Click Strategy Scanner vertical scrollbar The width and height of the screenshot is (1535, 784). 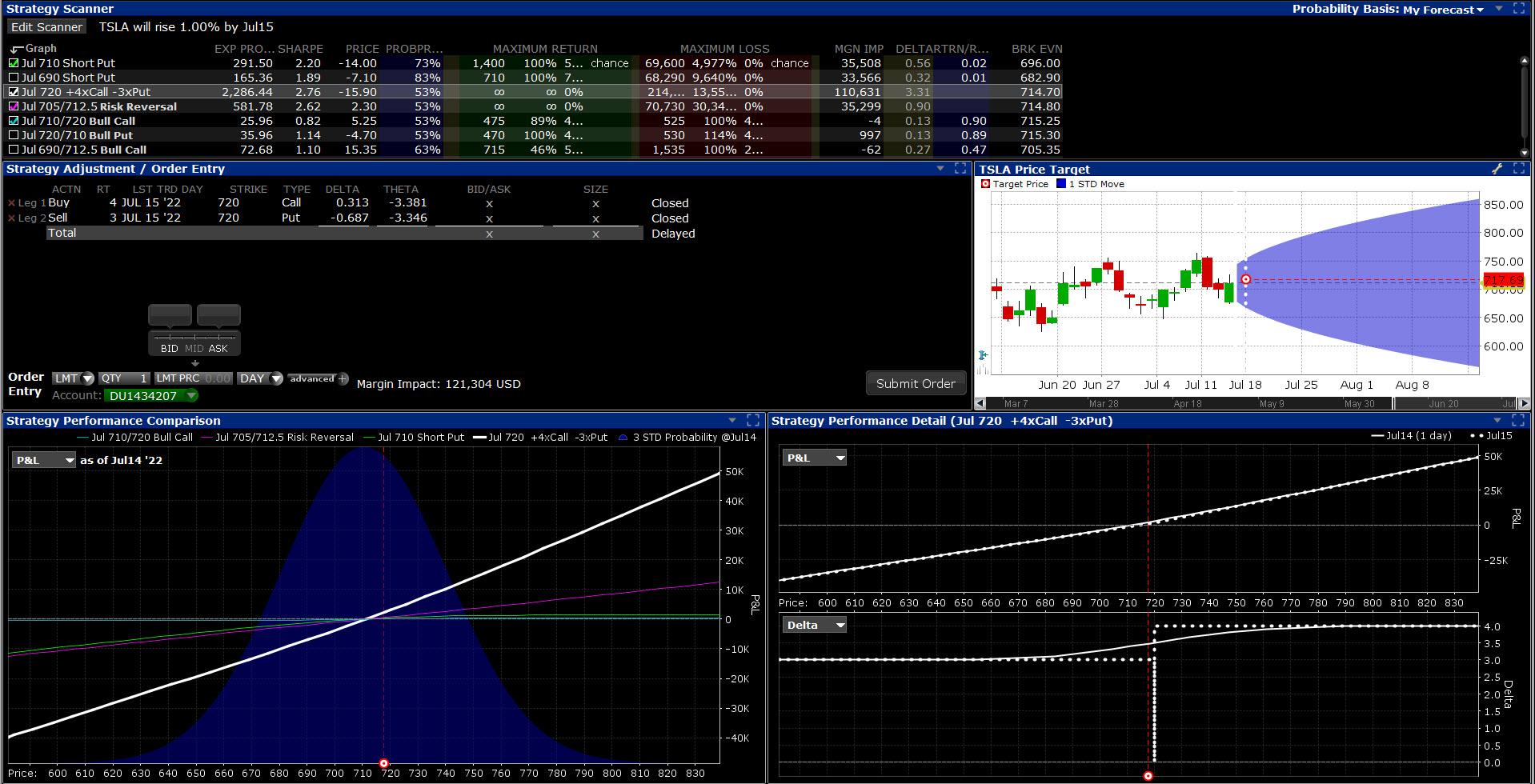[x=1524, y=102]
